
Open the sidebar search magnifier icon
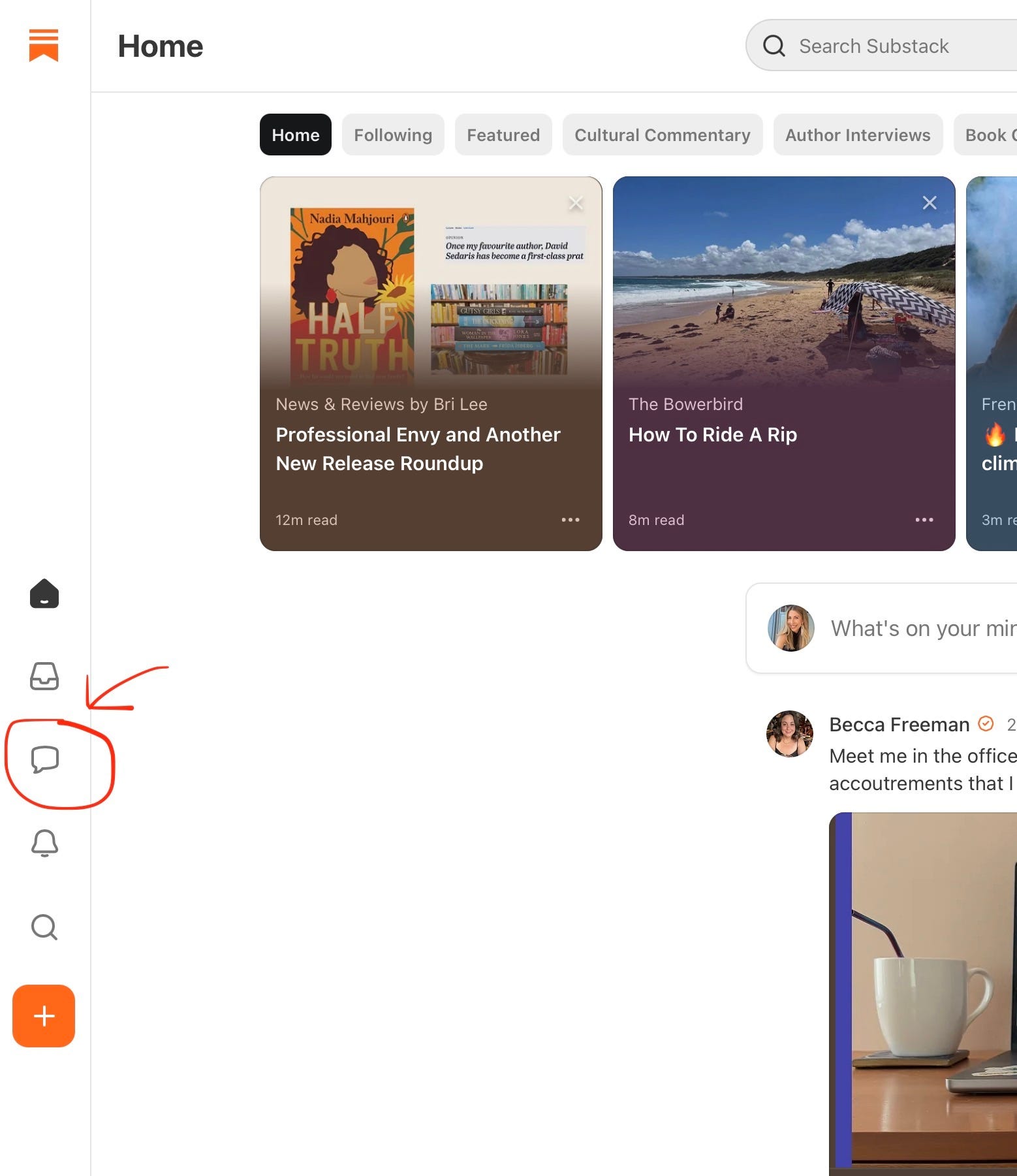tap(44, 927)
